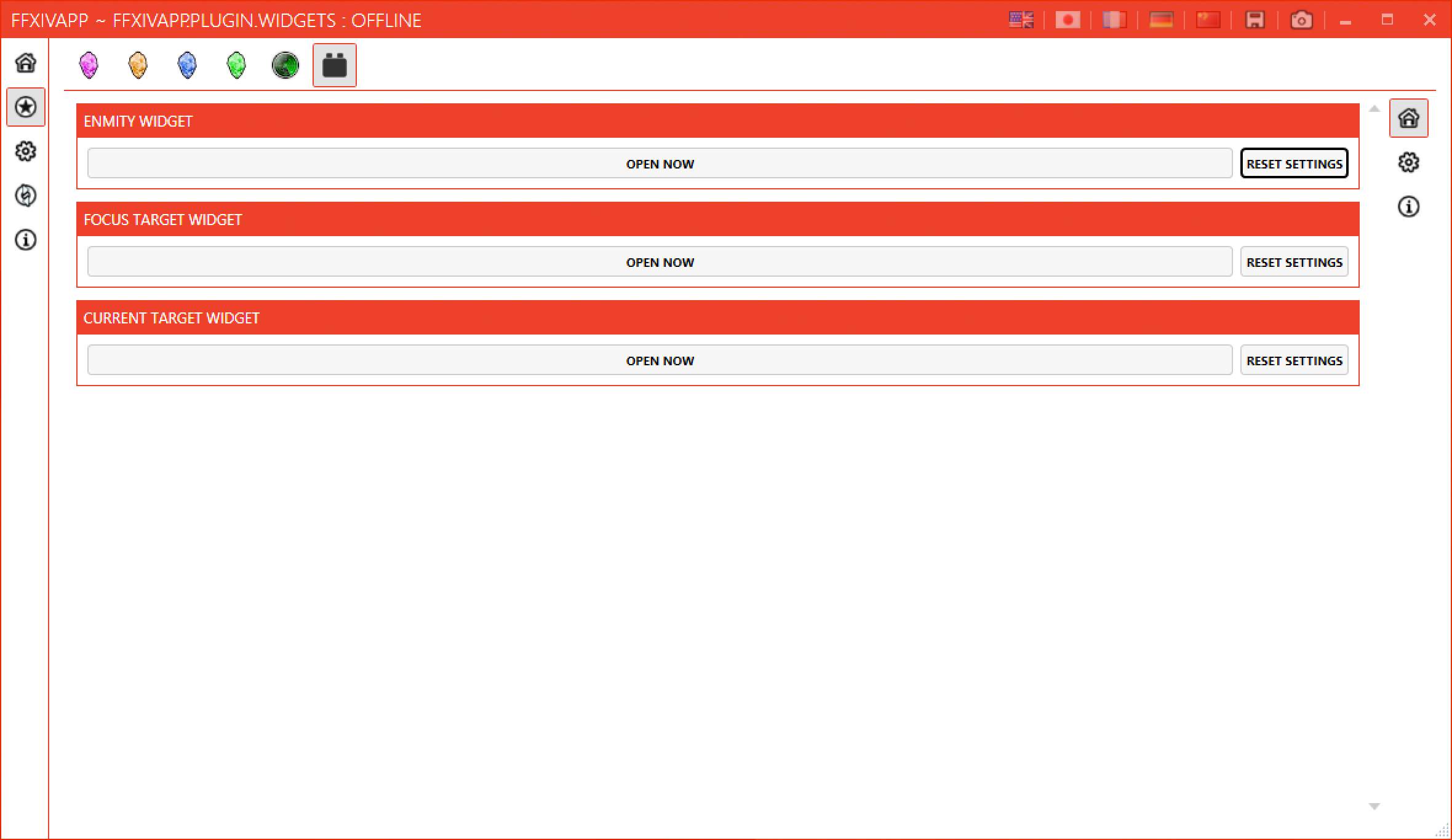Open the widgets plugin home icon on right

[x=1409, y=118]
